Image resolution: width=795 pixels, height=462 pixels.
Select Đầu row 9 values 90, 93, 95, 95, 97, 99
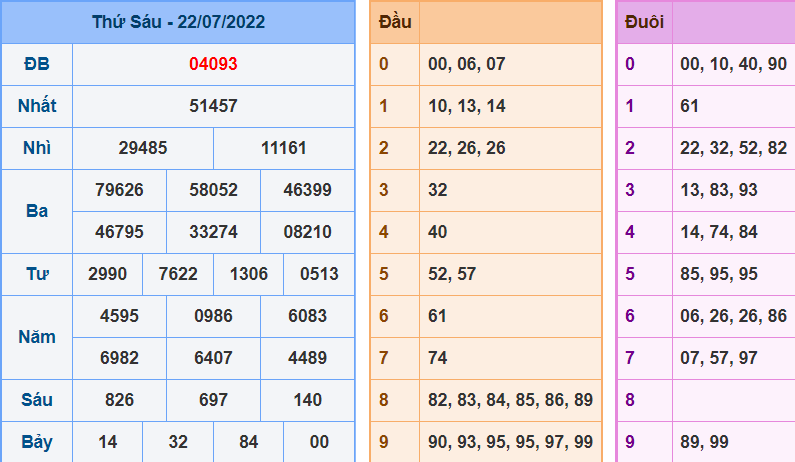(x=511, y=442)
